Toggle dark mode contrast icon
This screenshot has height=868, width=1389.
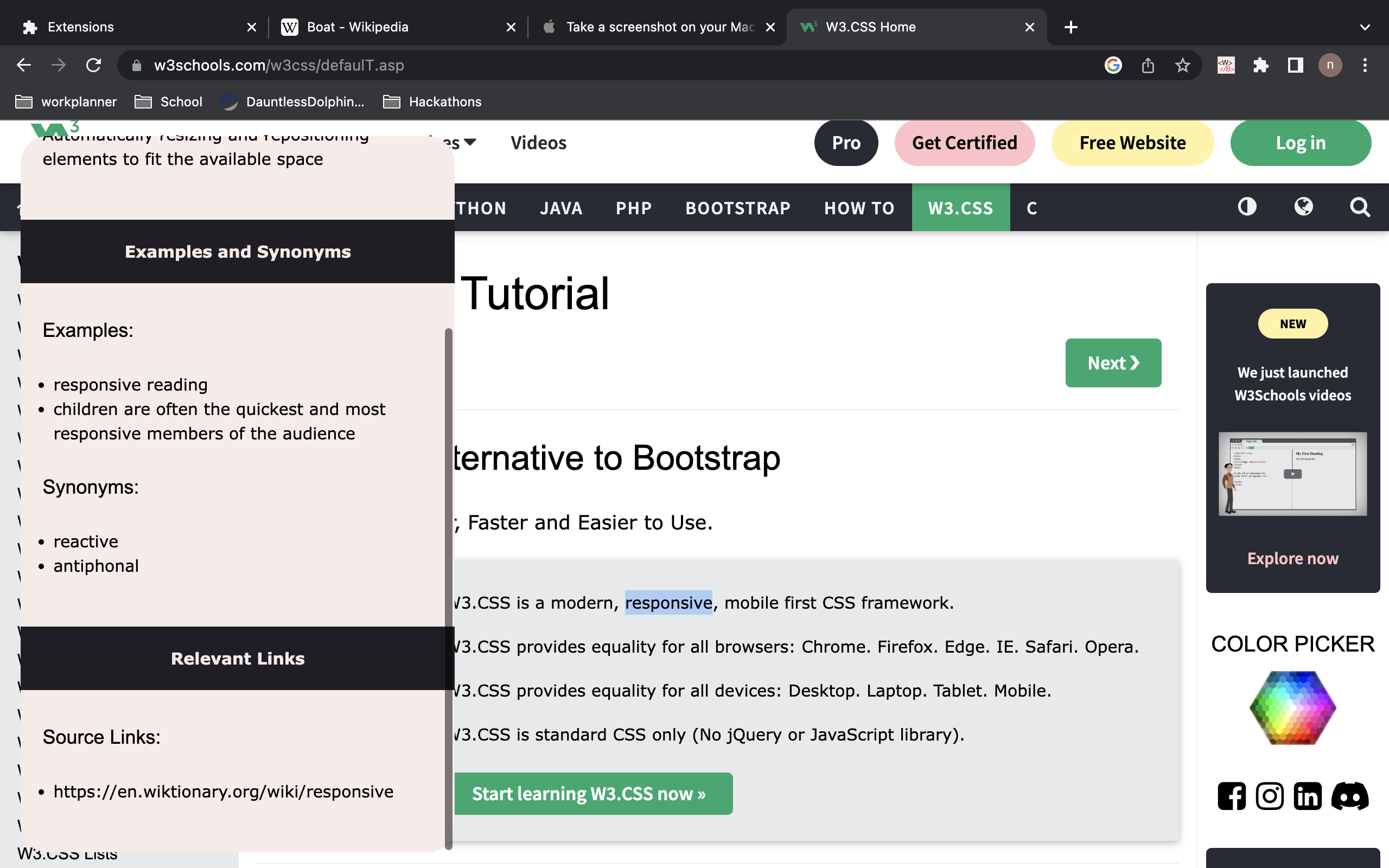coord(1247,207)
